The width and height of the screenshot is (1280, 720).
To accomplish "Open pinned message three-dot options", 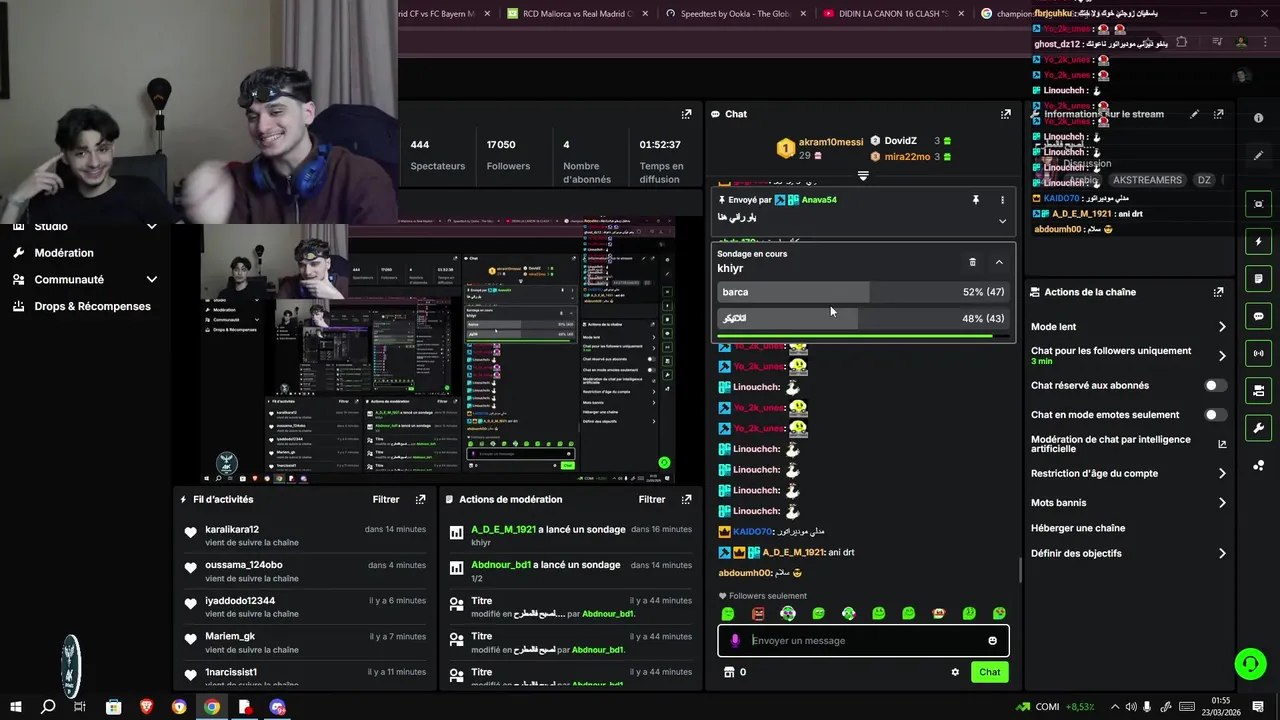I will coord(1002,200).
